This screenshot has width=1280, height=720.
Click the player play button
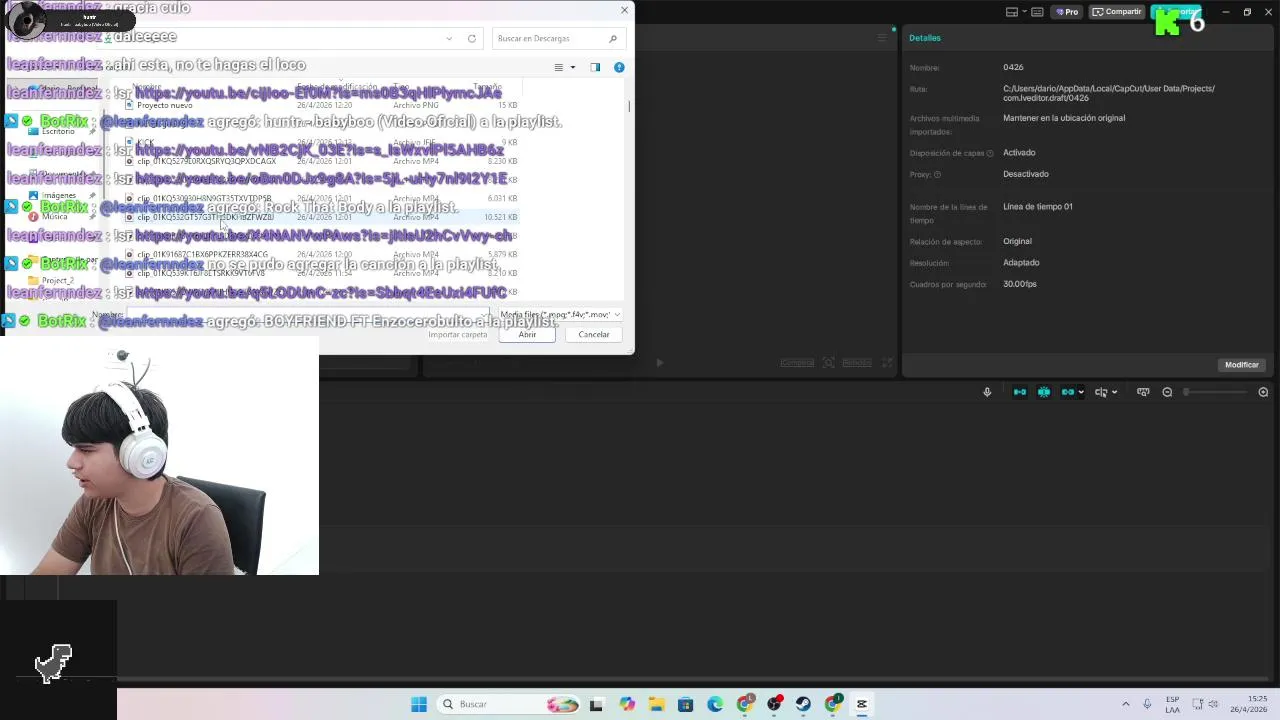coord(659,363)
